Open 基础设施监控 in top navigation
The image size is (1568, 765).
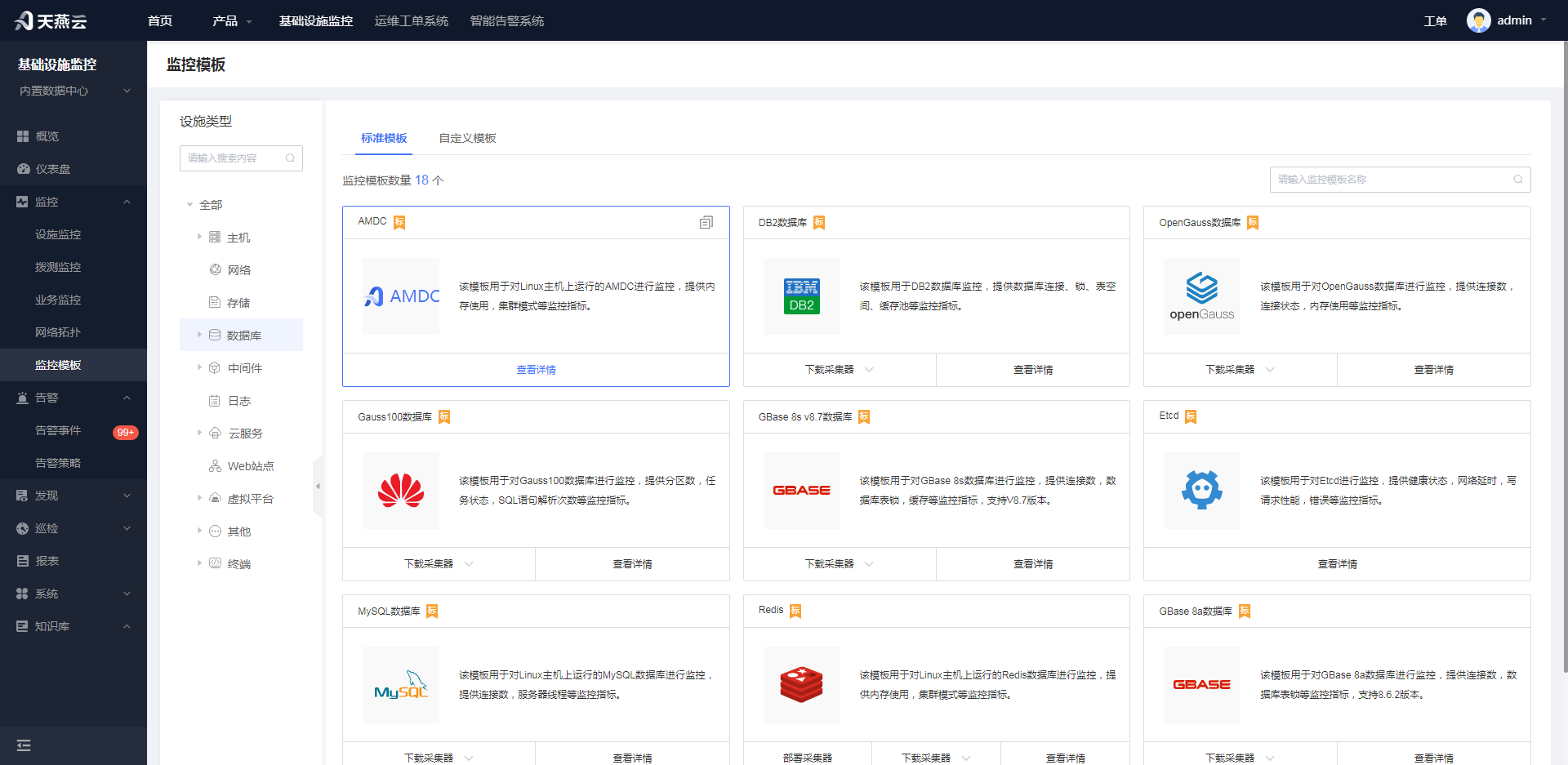click(316, 20)
